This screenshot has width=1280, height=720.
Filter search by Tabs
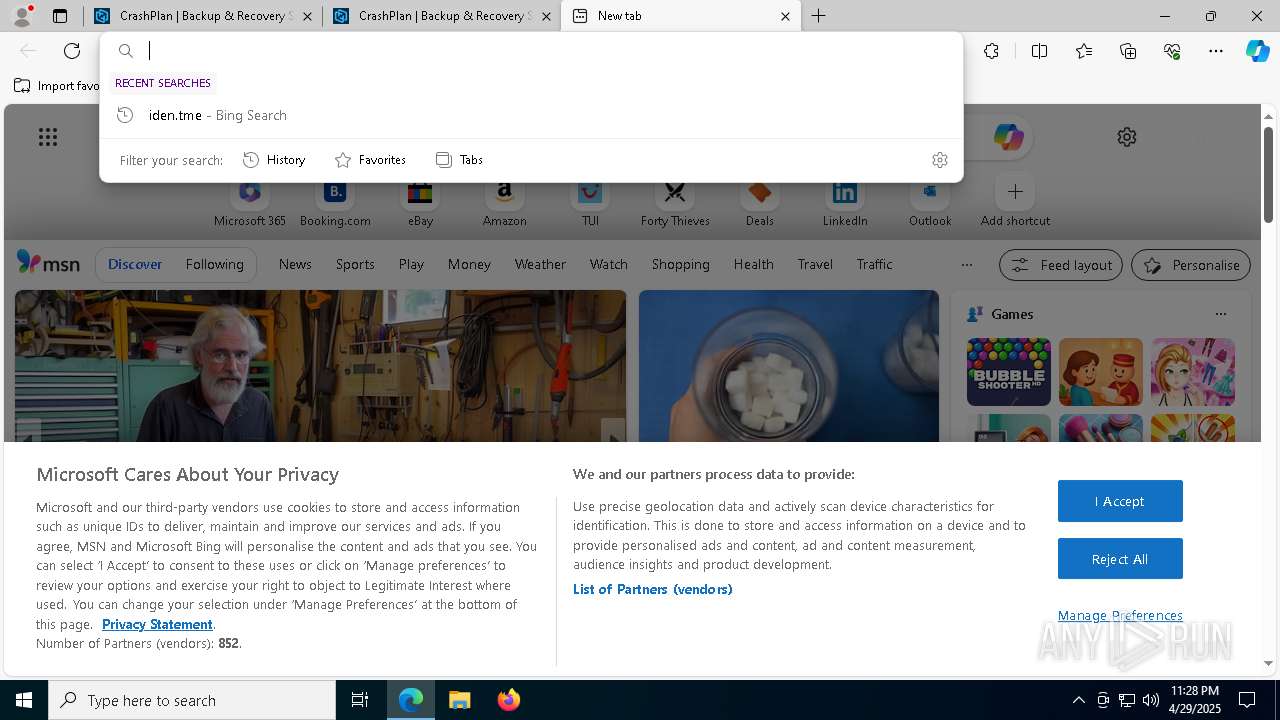click(459, 160)
